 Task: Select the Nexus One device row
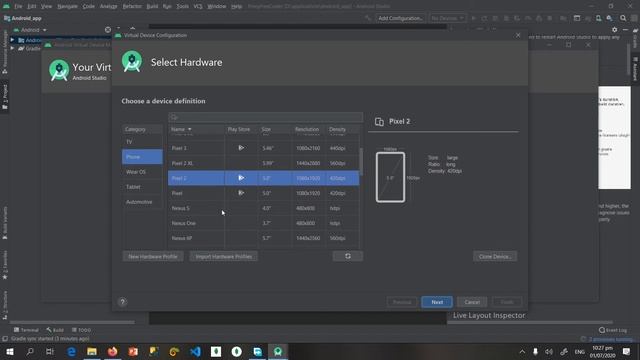click(x=264, y=223)
